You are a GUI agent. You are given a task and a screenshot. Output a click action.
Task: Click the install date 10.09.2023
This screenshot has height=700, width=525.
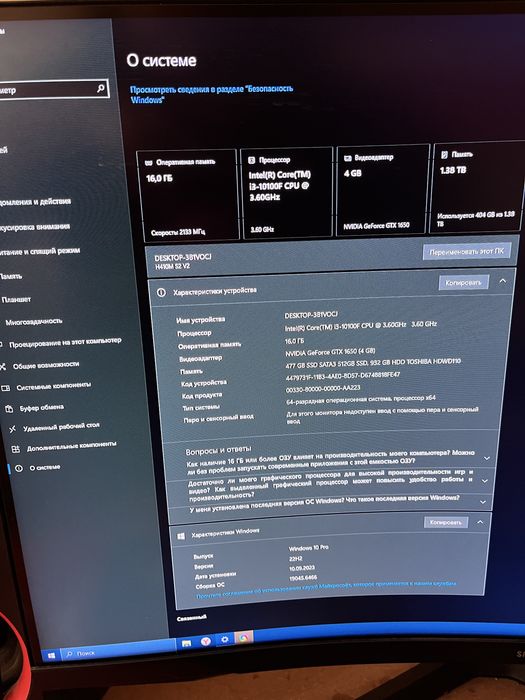pyautogui.click(x=302, y=568)
